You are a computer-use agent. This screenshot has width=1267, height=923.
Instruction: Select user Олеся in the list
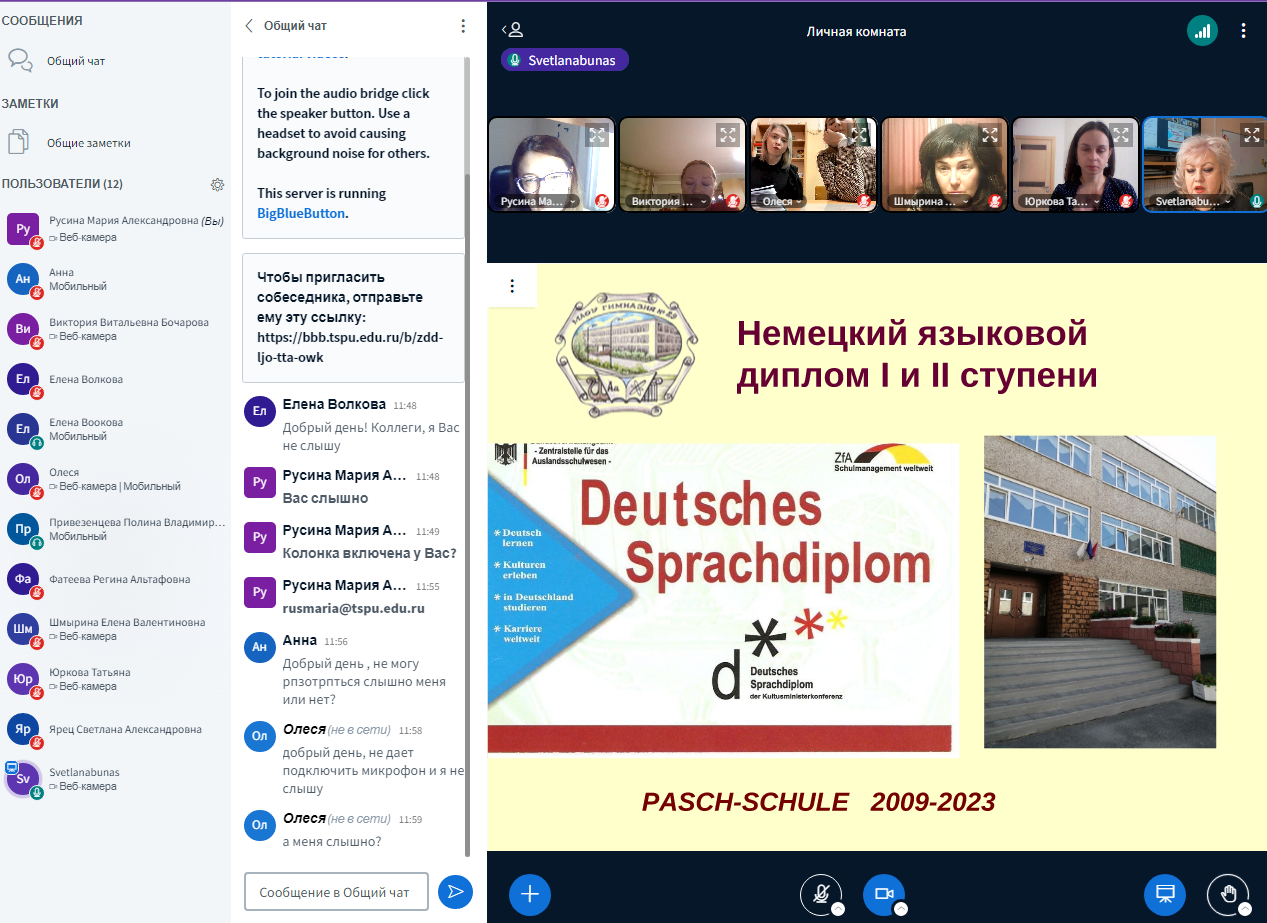(x=115, y=479)
